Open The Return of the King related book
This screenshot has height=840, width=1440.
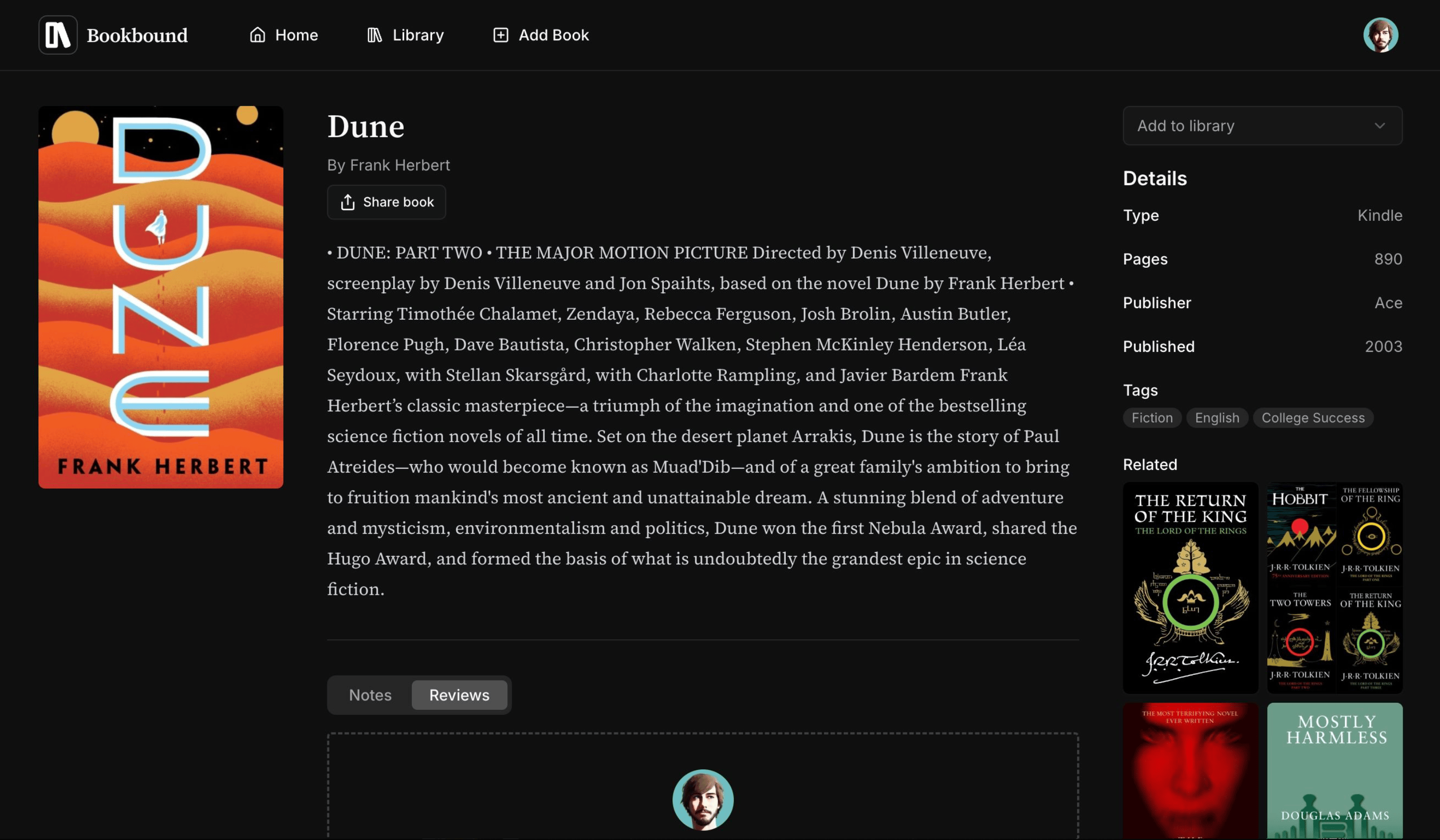click(x=1190, y=588)
